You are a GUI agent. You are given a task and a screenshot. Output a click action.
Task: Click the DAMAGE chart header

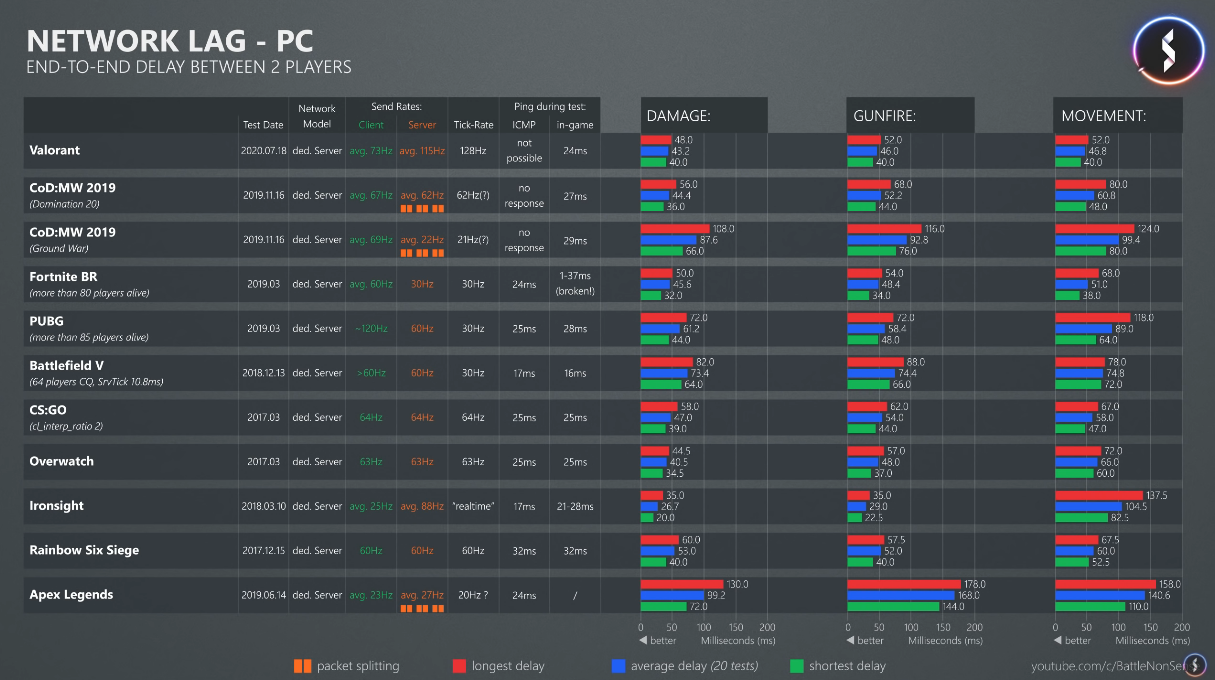pos(704,116)
